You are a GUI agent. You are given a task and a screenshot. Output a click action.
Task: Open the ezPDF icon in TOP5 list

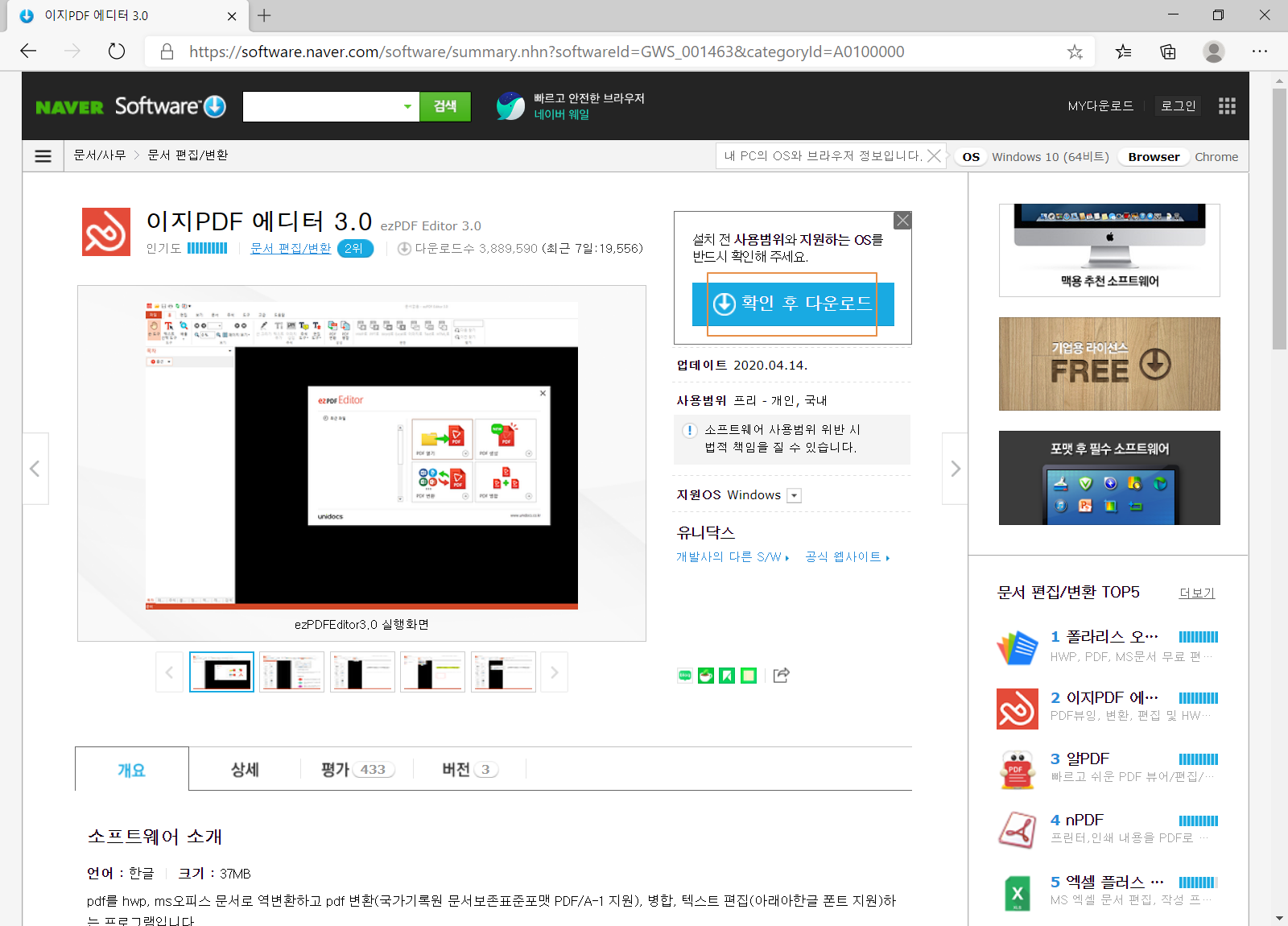(x=1018, y=709)
